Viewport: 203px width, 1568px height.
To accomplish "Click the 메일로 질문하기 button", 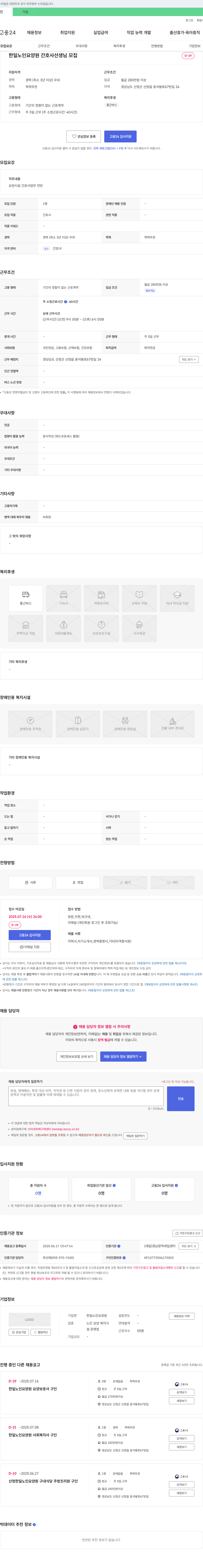I will (x=136, y=1136).
